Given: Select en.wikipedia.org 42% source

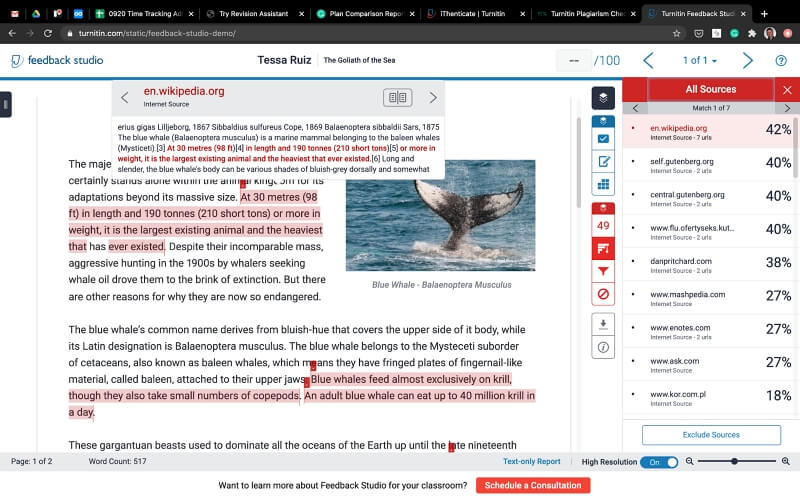Looking at the screenshot, I should pos(708,132).
